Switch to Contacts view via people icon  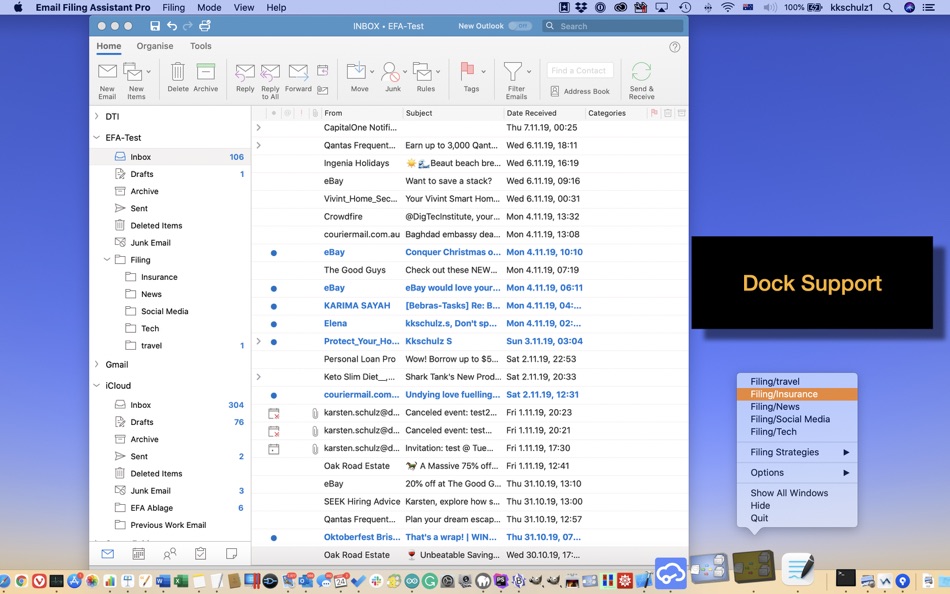coord(170,553)
